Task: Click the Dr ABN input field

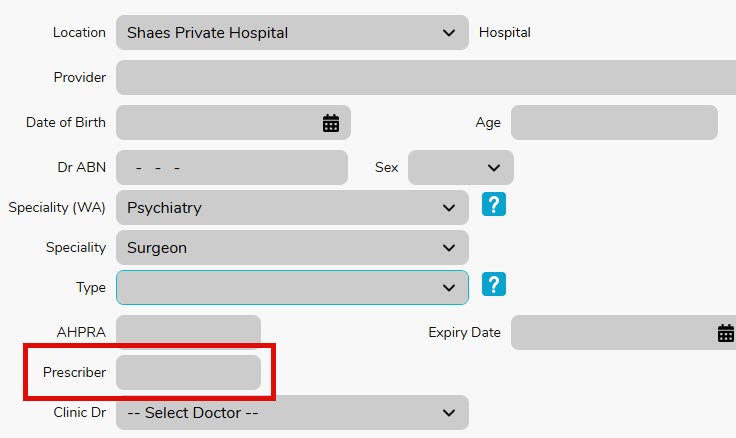Action: tap(232, 167)
